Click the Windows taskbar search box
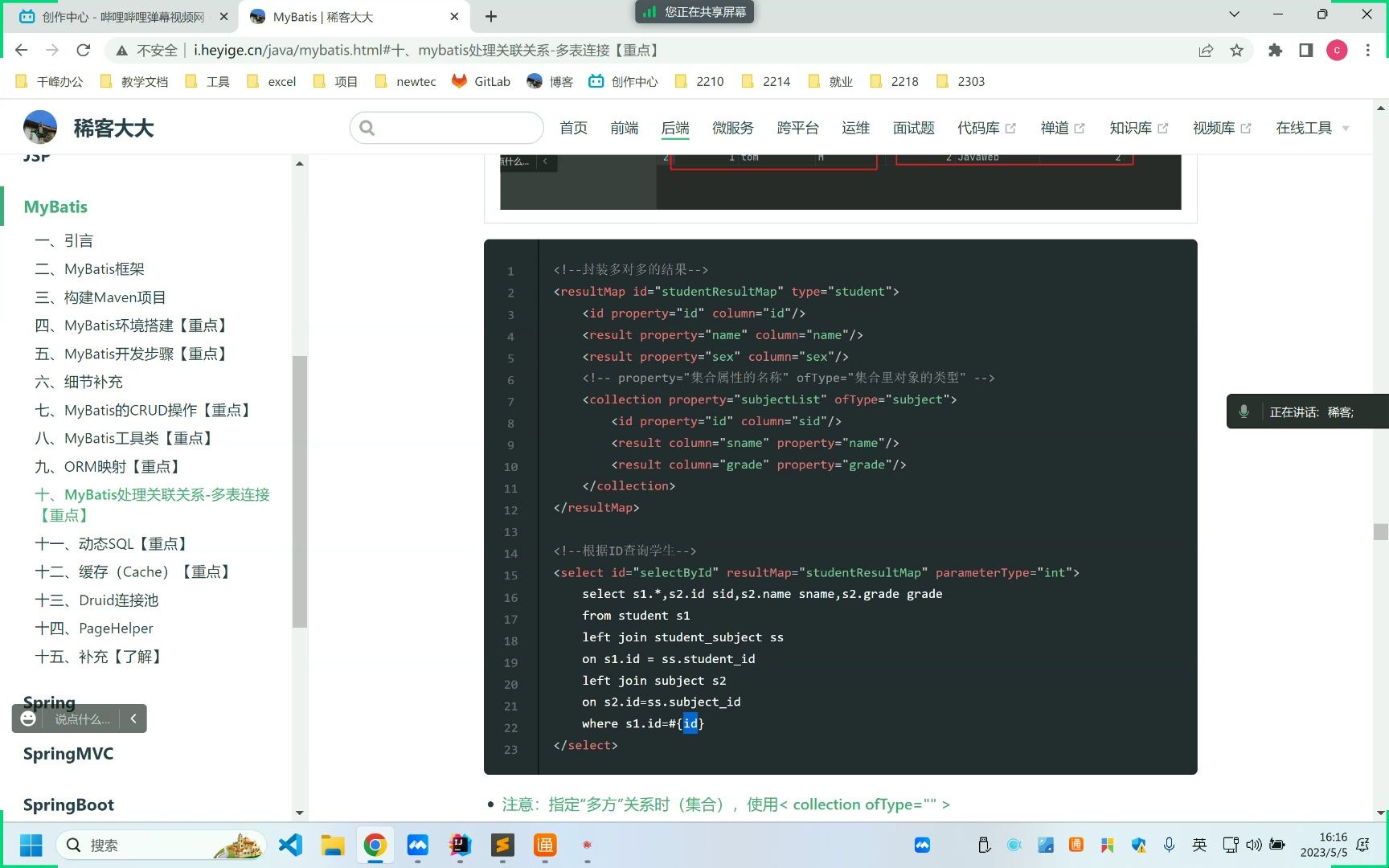Image resolution: width=1389 pixels, height=868 pixels. point(161,845)
